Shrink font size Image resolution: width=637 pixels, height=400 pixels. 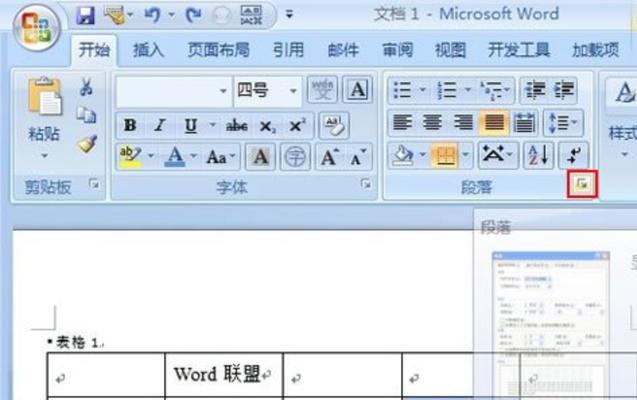pos(358,157)
